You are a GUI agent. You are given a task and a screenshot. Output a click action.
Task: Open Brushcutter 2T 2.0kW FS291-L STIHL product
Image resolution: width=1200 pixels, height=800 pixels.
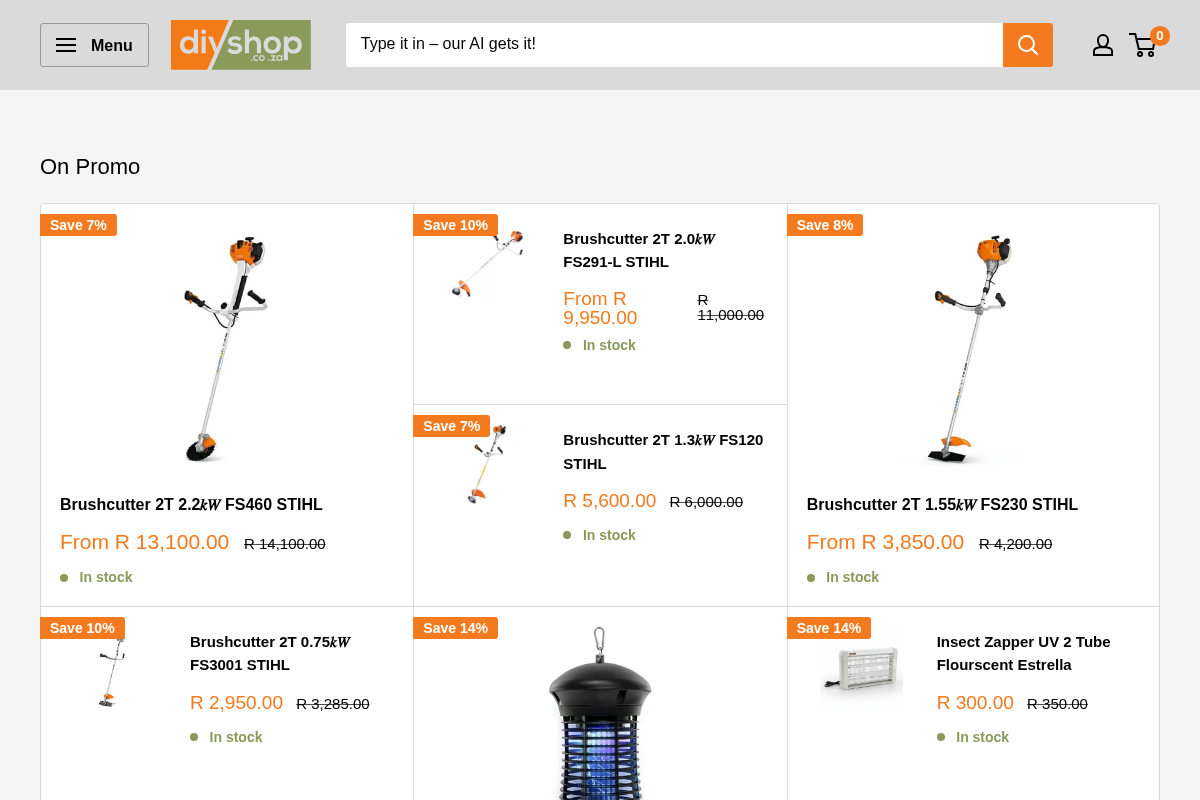pos(639,250)
